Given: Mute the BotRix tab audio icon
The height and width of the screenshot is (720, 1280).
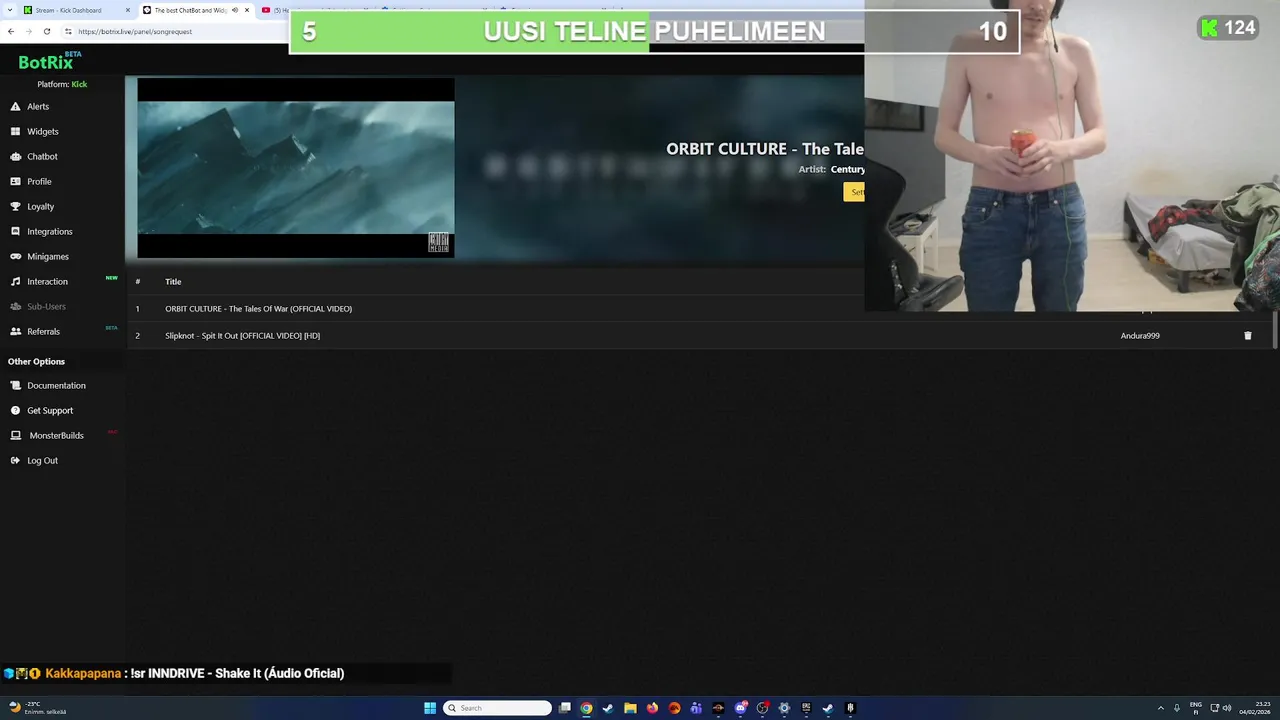Looking at the screenshot, I should coord(235,10).
